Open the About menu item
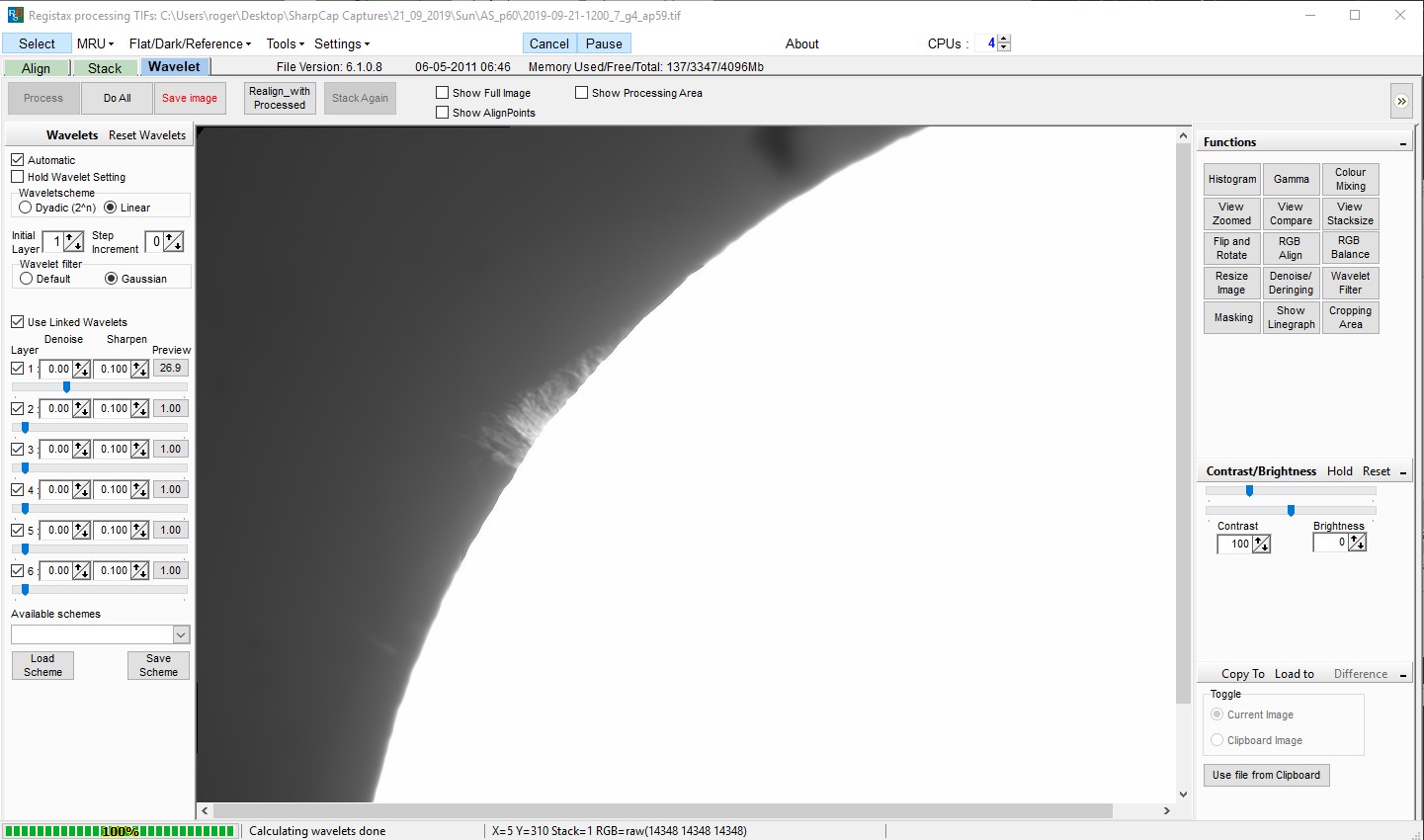Image resolution: width=1424 pixels, height=840 pixels. pos(802,43)
